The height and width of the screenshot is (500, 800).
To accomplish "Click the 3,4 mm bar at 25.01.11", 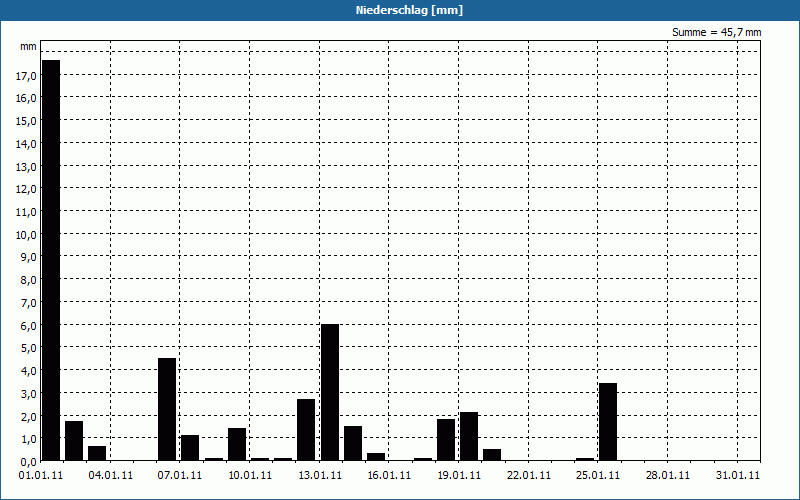I will 608,422.
